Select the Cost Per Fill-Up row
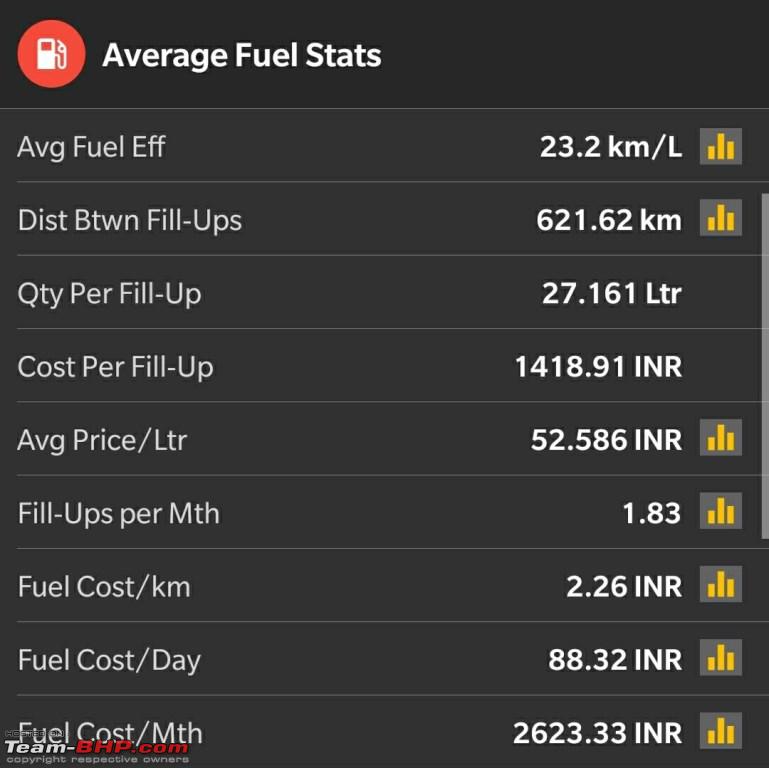The height and width of the screenshot is (768, 769). coord(384,366)
